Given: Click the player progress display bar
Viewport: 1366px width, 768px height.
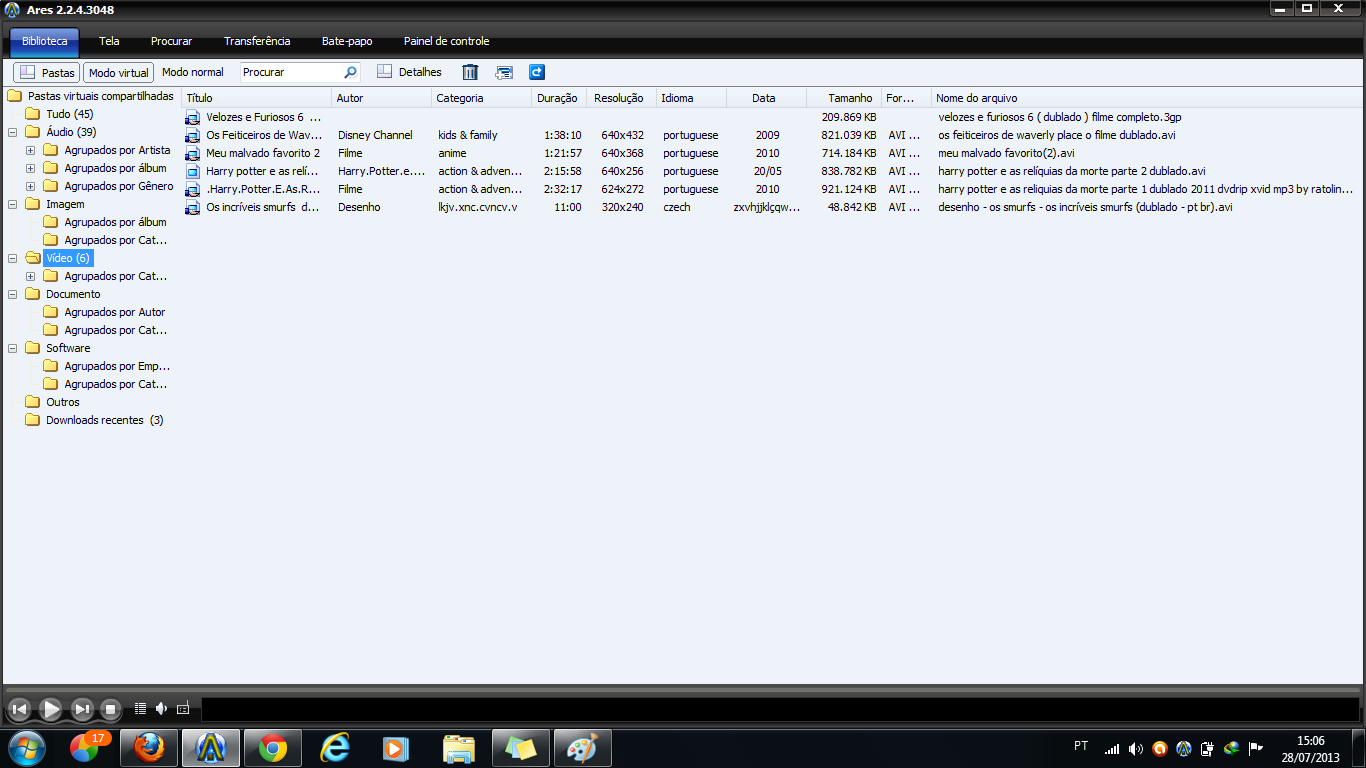Looking at the screenshot, I should [x=780, y=709].
